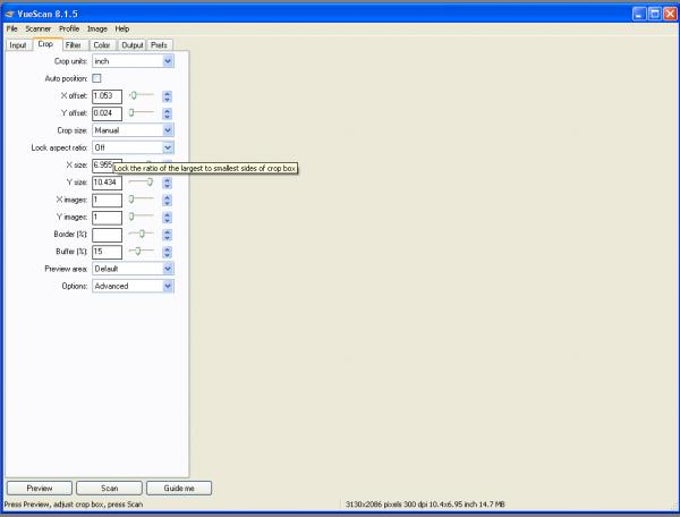The height and width of the screenshot is (517, 680).
Task: Close the VueScan window
Action: [x=670, y=14]
